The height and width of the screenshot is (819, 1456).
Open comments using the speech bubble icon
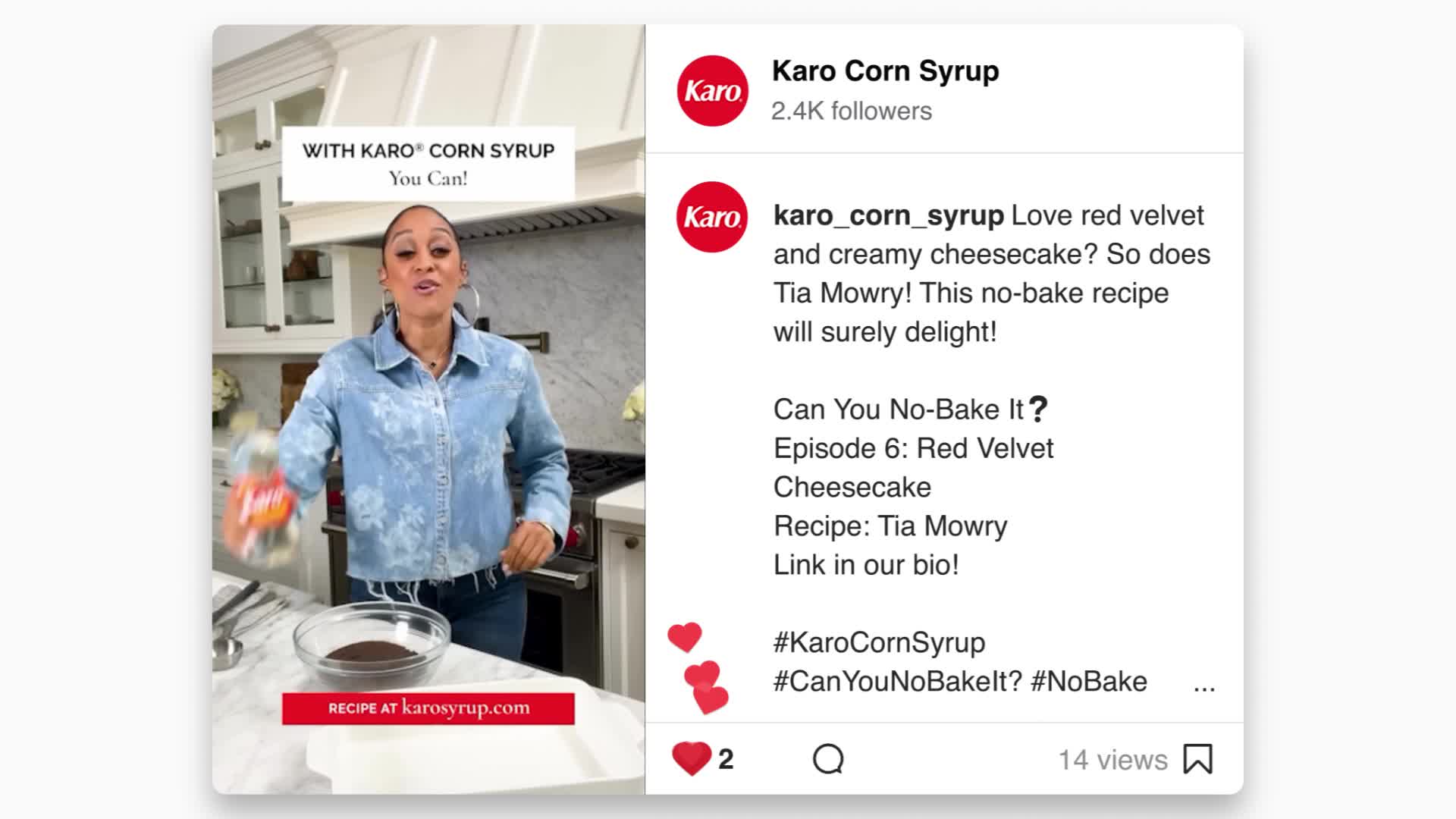(x=828, y=758)
